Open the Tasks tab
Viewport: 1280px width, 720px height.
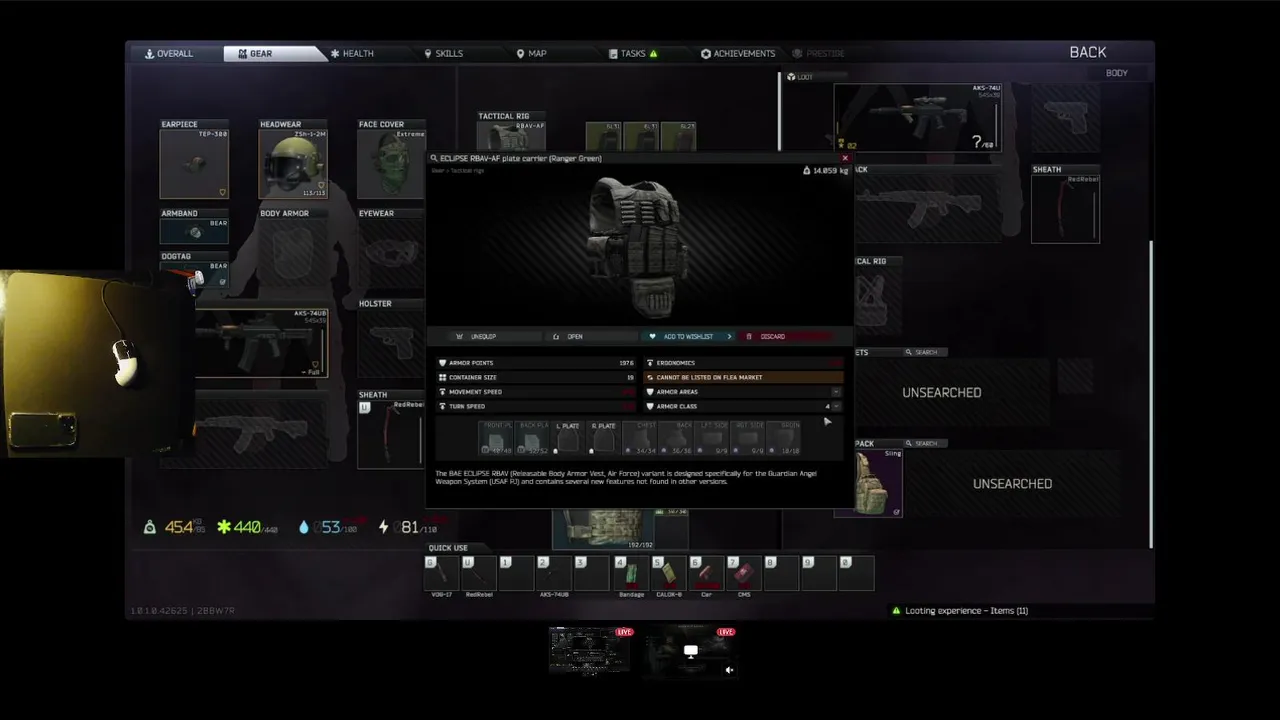633,53
